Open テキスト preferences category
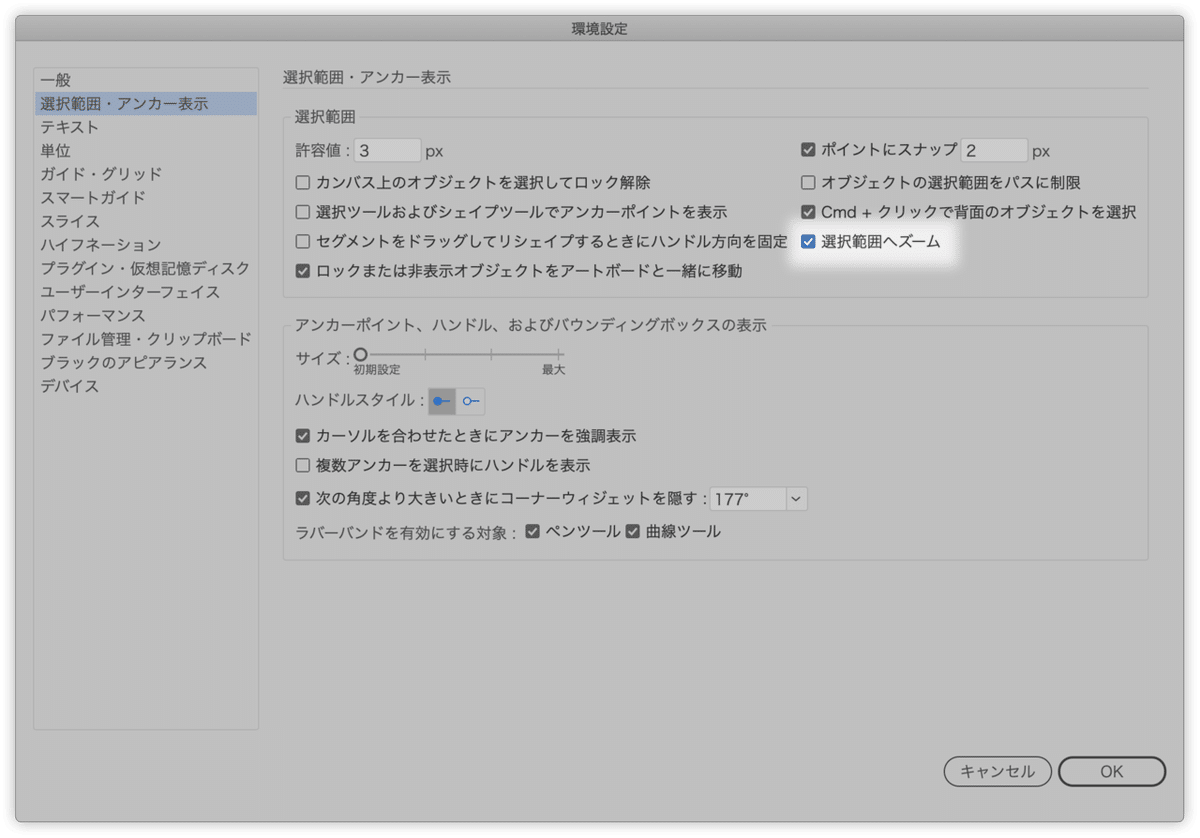 [x=146, y=127]
